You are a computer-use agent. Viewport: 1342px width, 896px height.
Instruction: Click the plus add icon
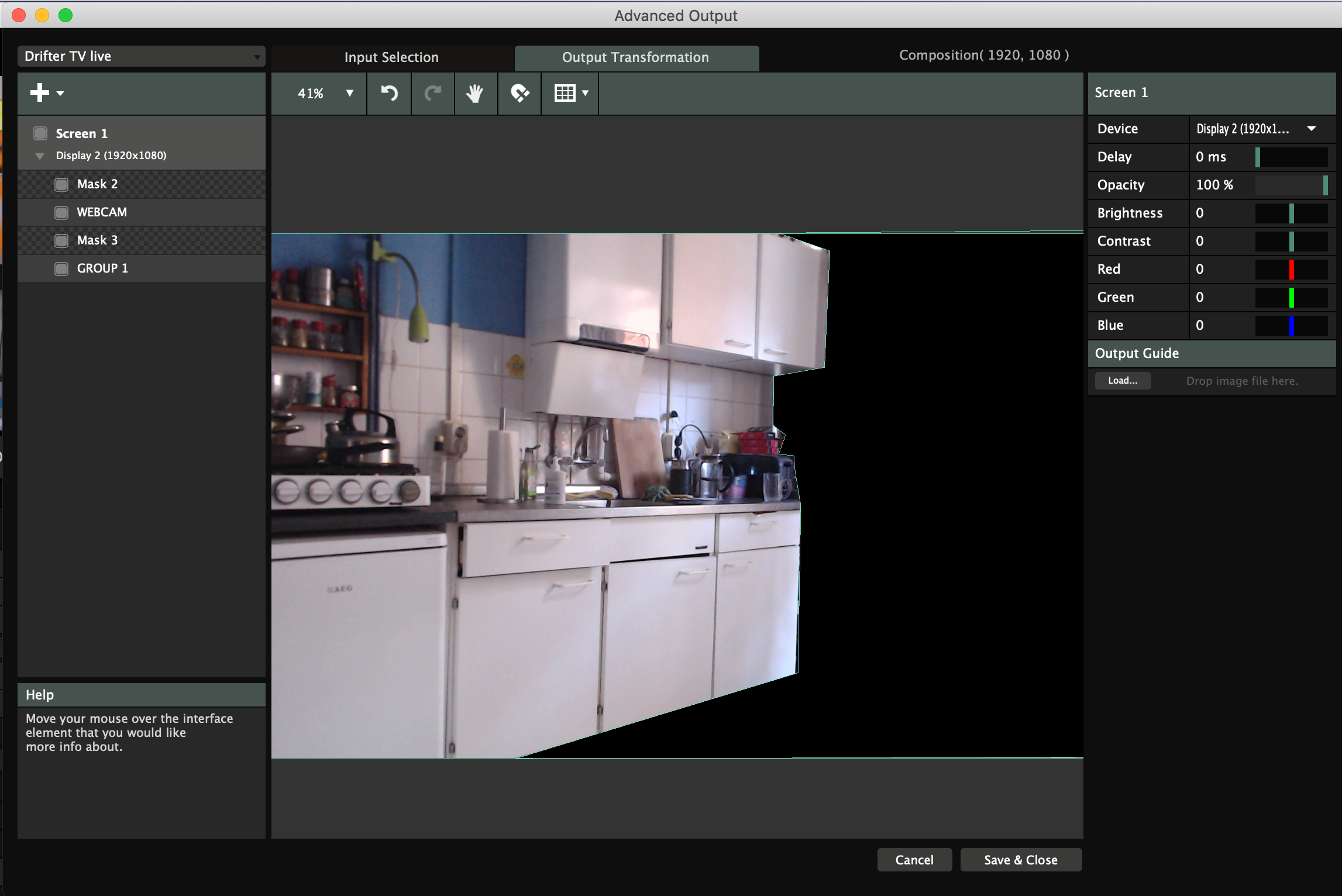40,92
